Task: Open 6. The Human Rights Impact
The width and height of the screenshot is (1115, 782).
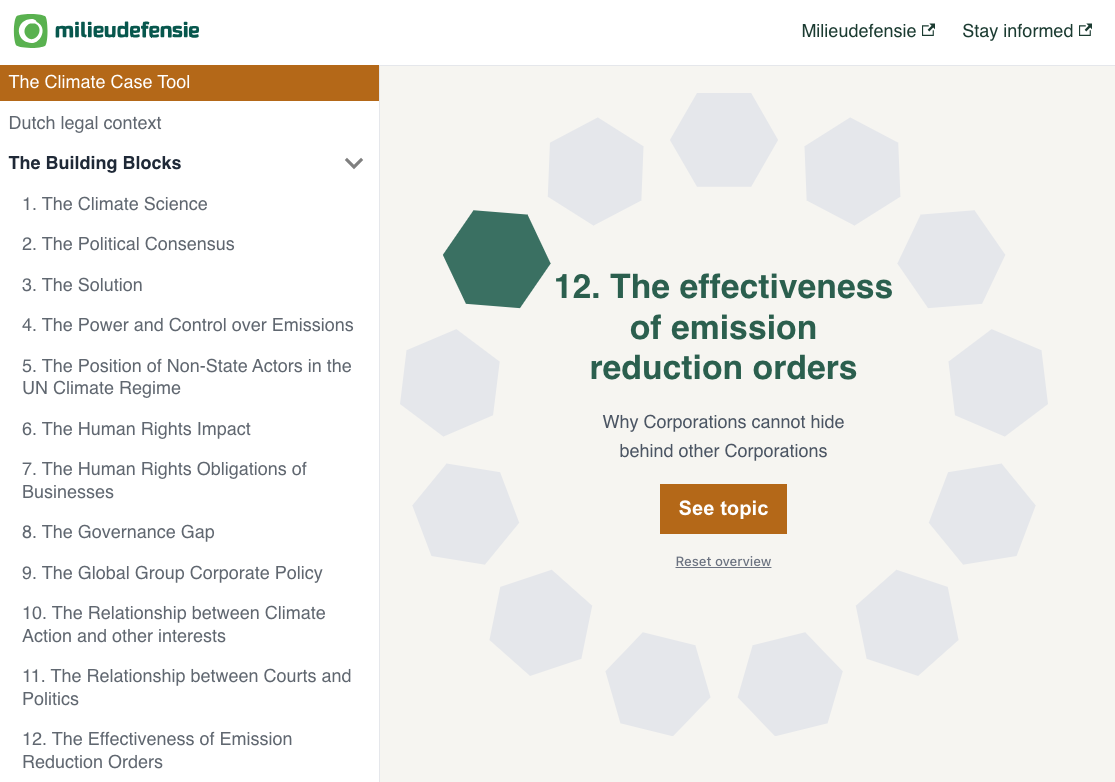Action: (x=136, y=429)
